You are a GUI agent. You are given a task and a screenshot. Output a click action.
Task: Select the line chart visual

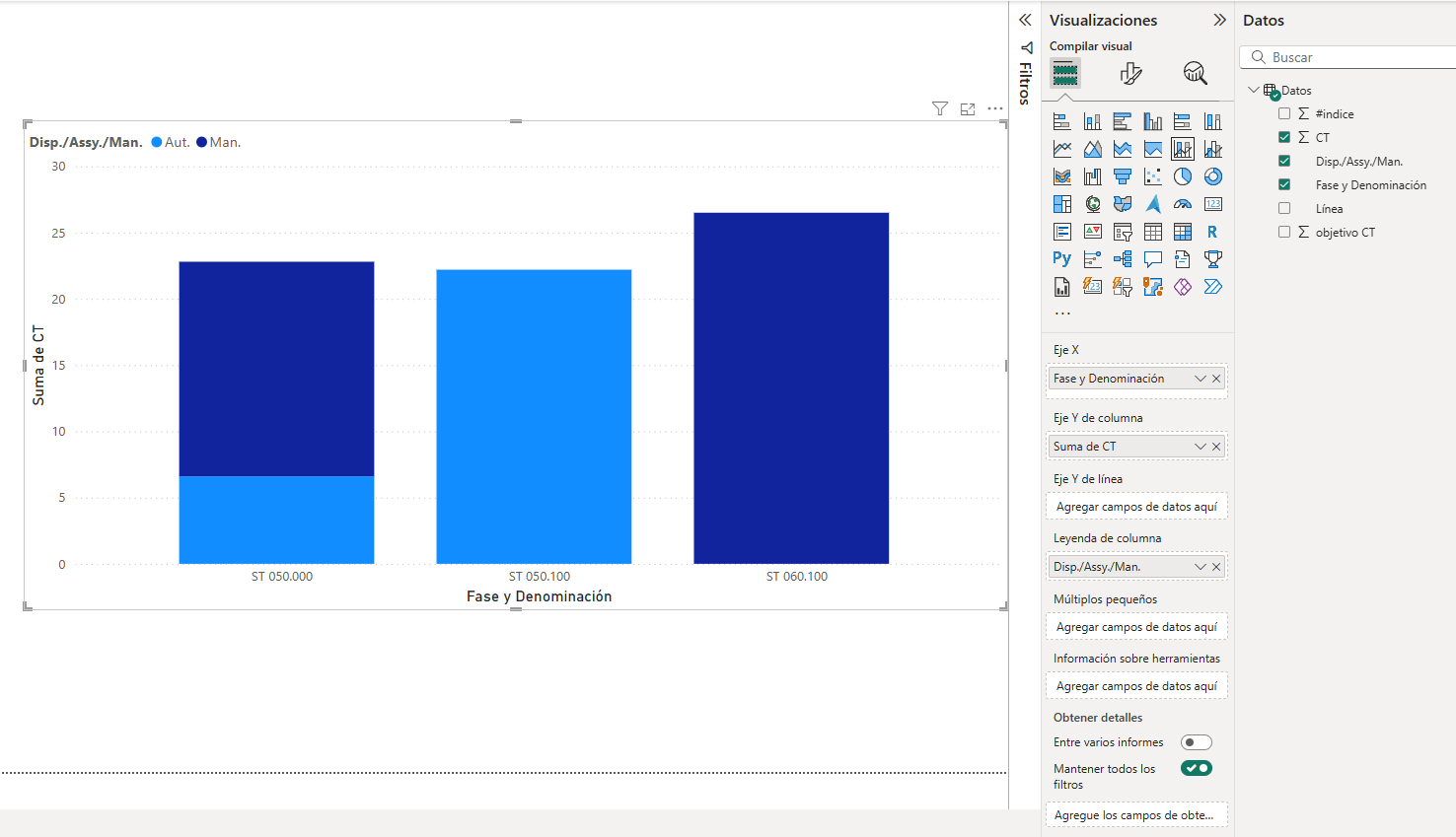pos(1062,149)
